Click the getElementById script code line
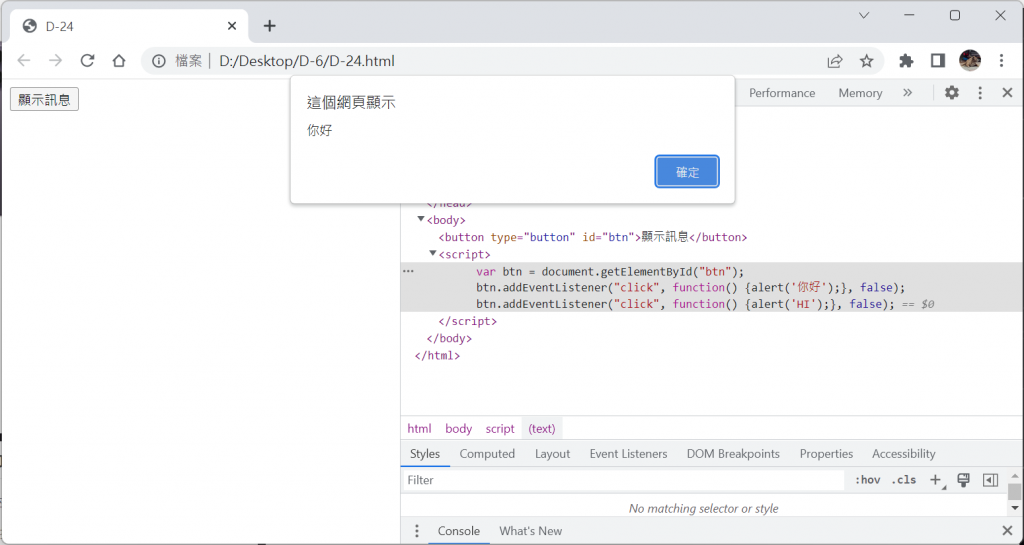This screenshot has height=545, width=1024. point(610,272)
